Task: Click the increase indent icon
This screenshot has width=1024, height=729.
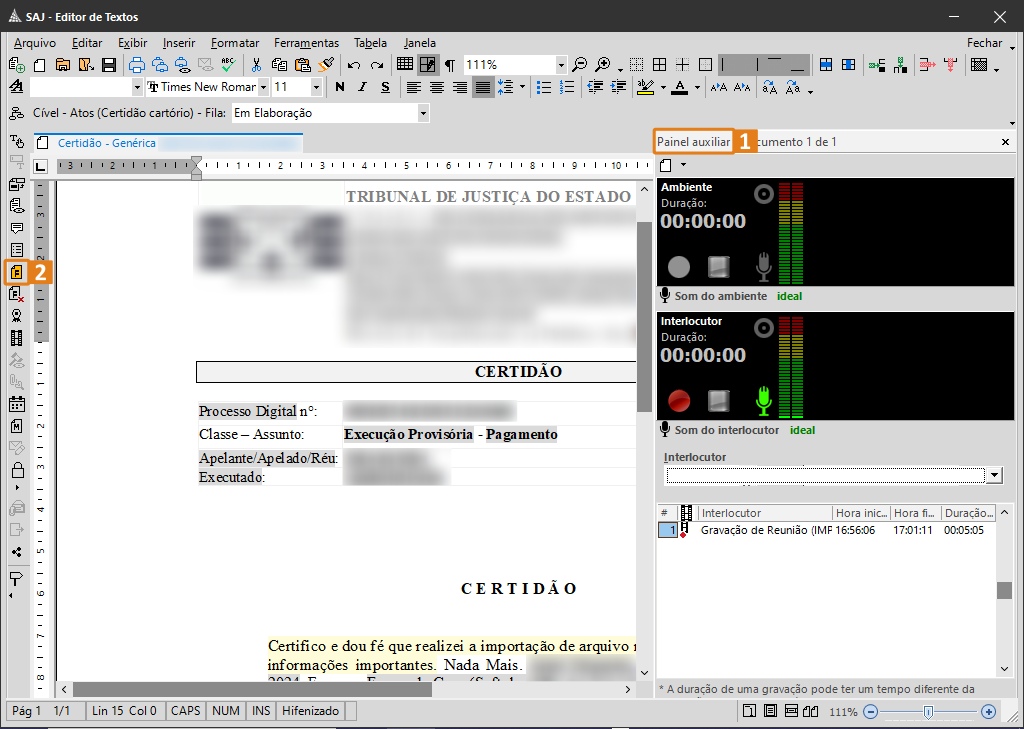Action: [618, 87]
